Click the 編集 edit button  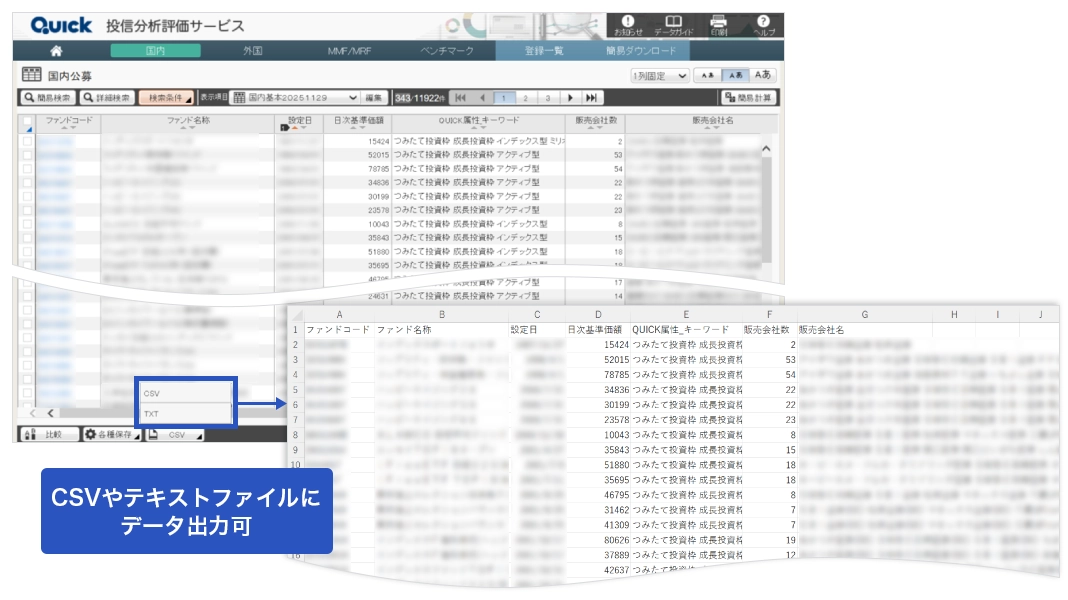pos(374,98)
